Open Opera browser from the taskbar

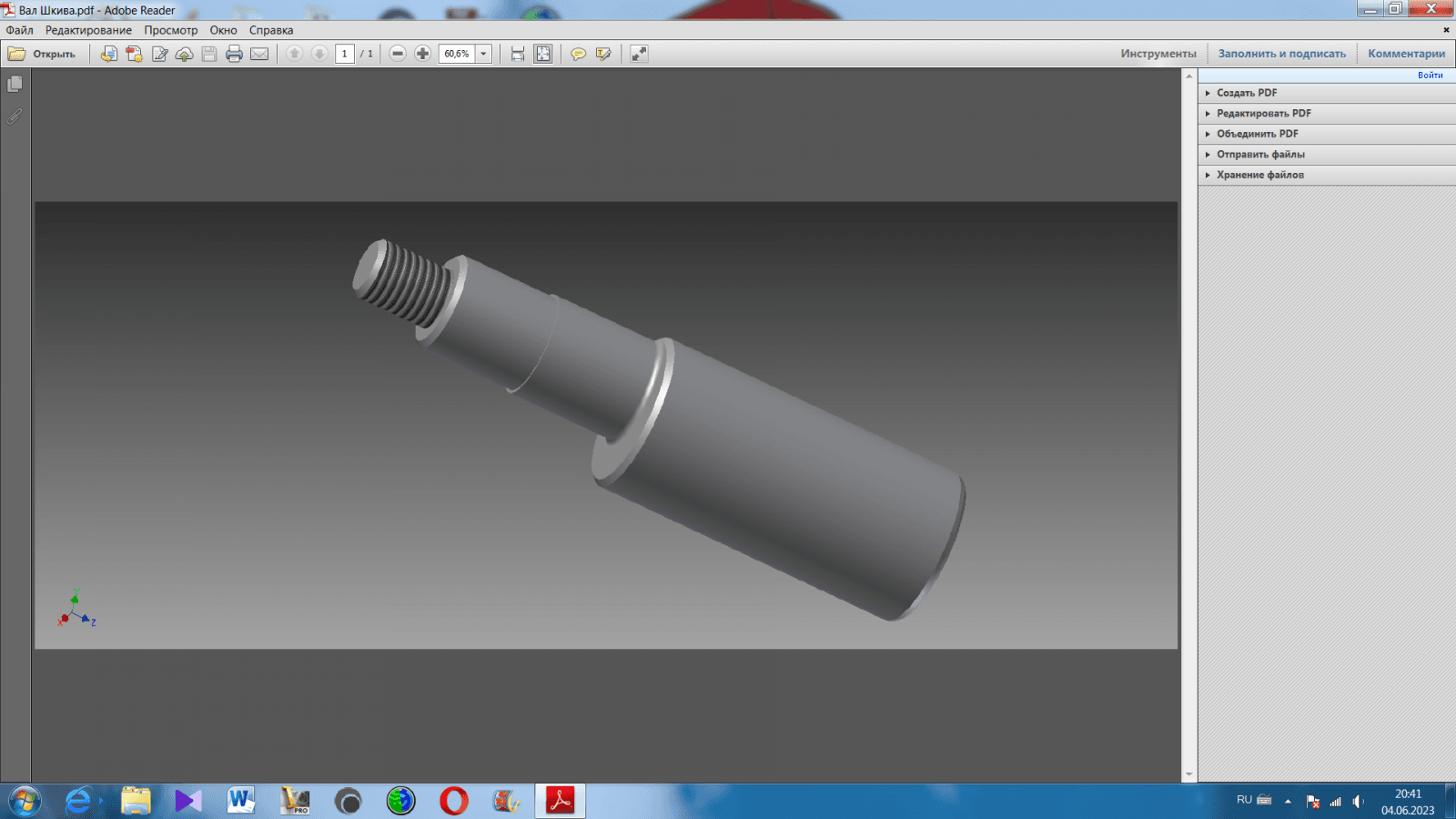click(x=453, y=801)
